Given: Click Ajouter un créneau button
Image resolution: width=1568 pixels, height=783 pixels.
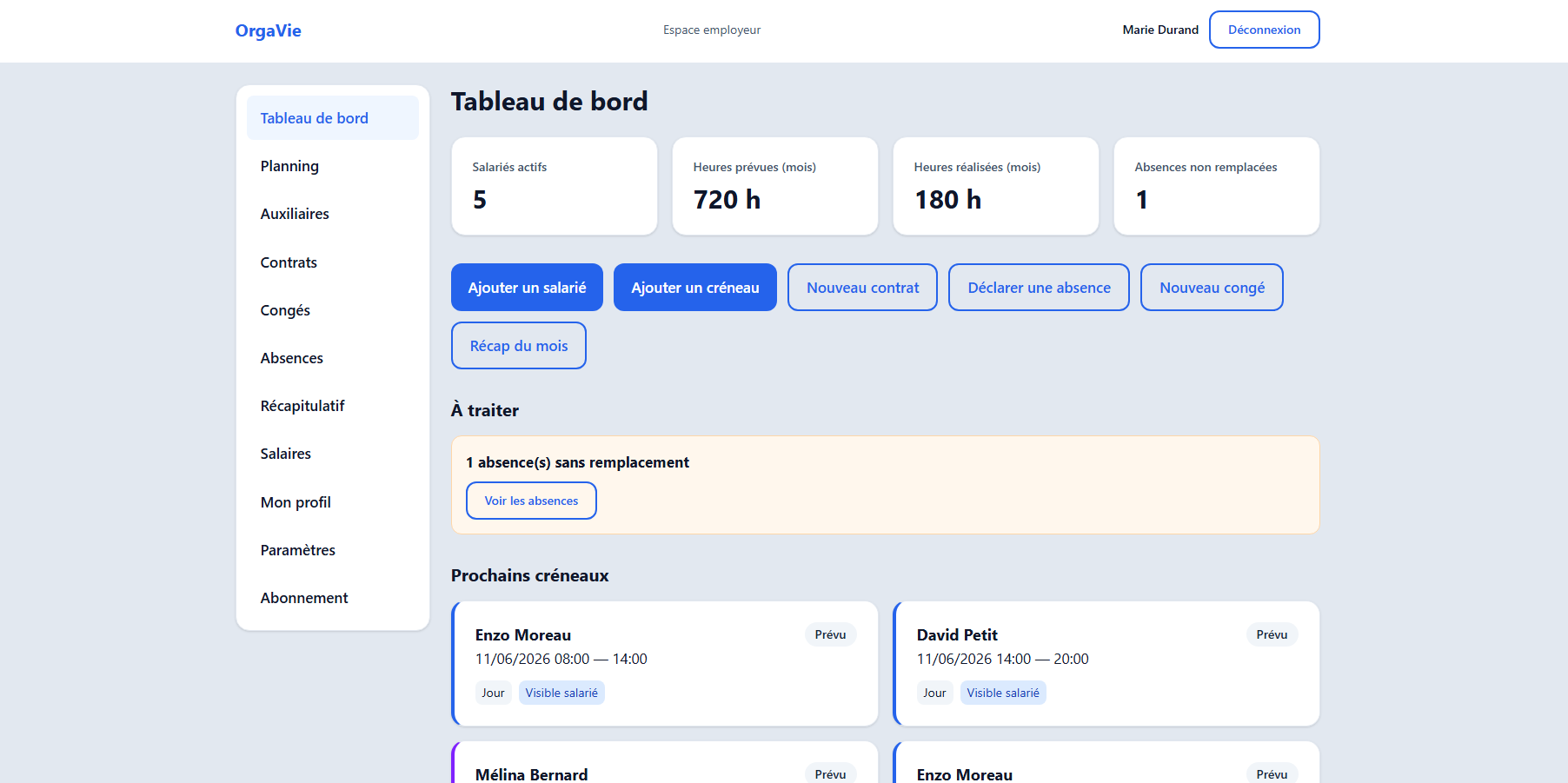Looking at the screenshot, I should [x=695, y=288].
